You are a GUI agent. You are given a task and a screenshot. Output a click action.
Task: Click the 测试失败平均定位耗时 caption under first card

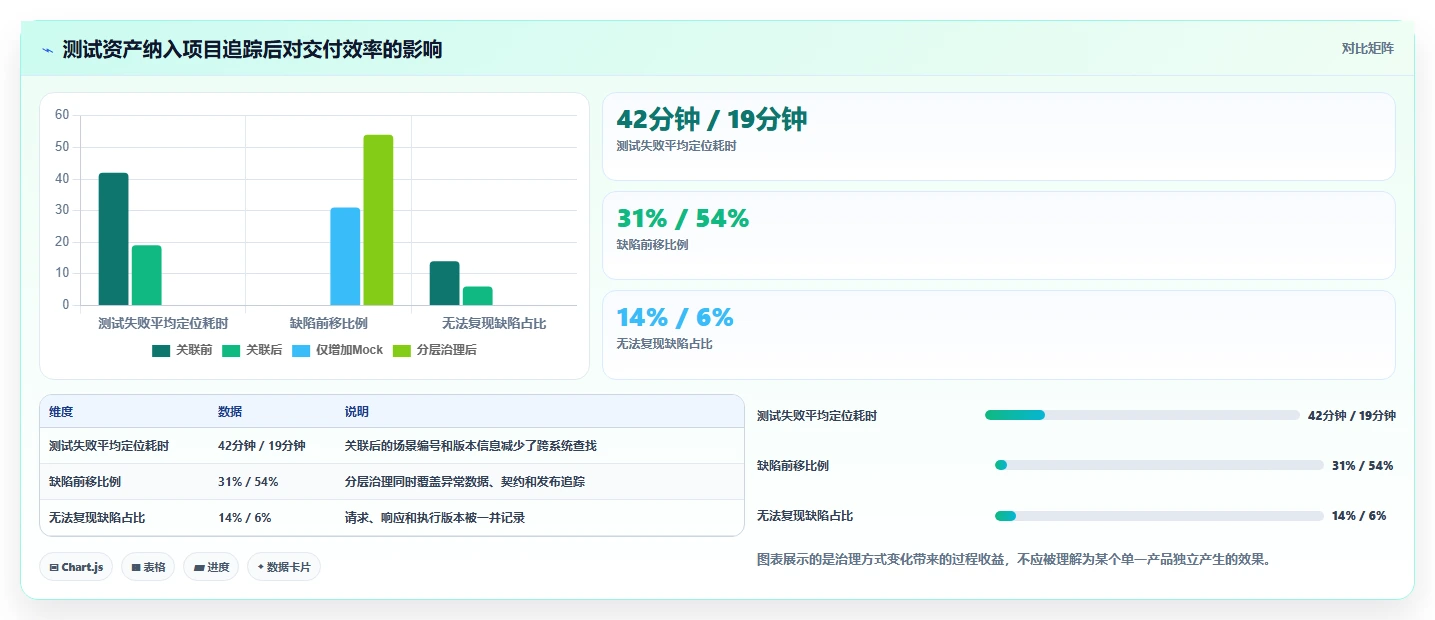click(677, 146)
